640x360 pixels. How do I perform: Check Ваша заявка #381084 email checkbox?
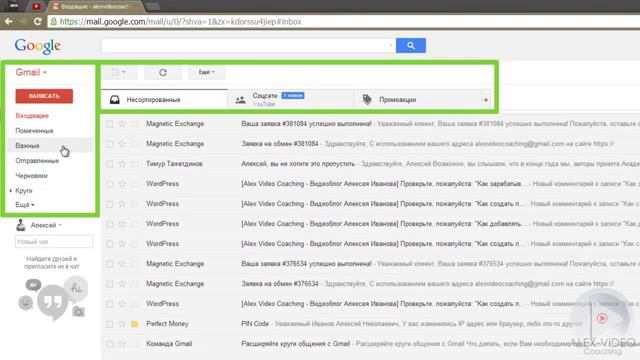tap(109, 124)
